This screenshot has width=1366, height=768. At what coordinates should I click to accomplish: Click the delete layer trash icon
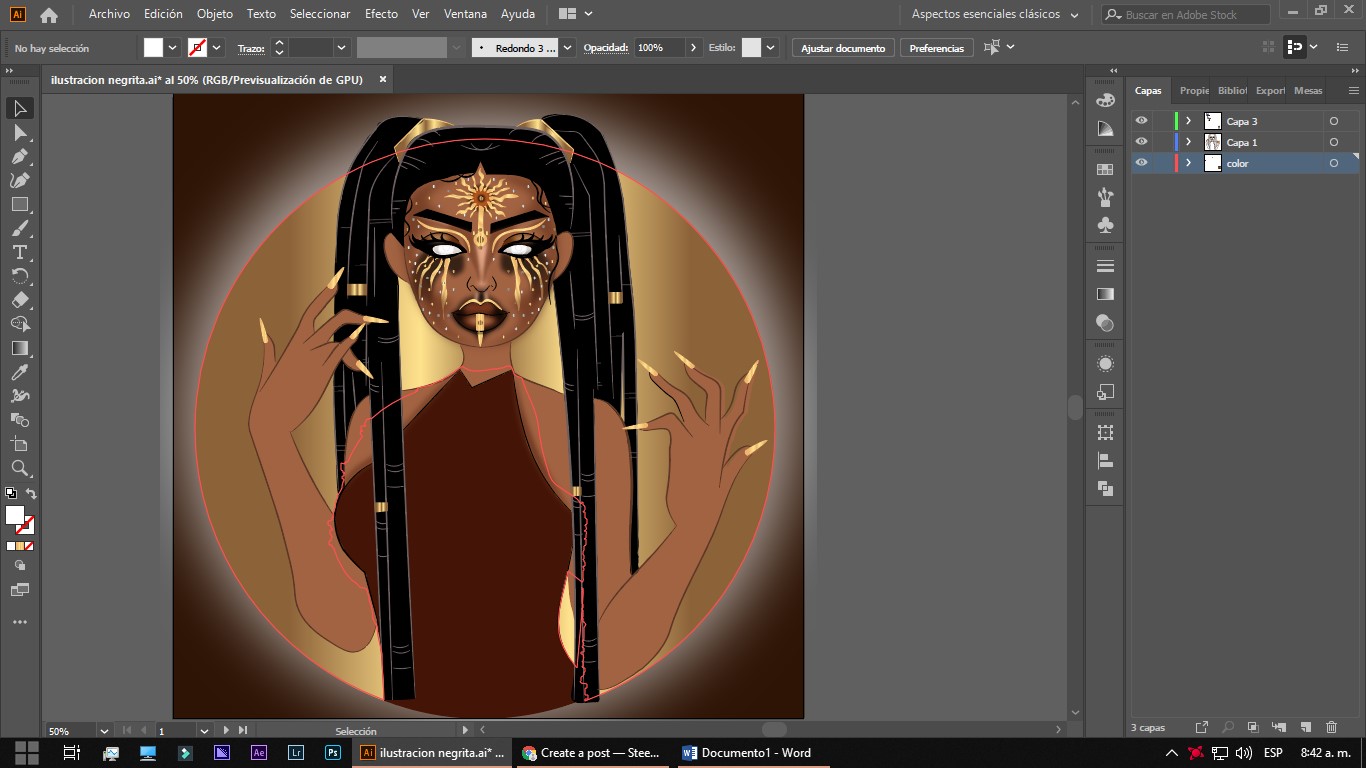[x=1331, y=727]
